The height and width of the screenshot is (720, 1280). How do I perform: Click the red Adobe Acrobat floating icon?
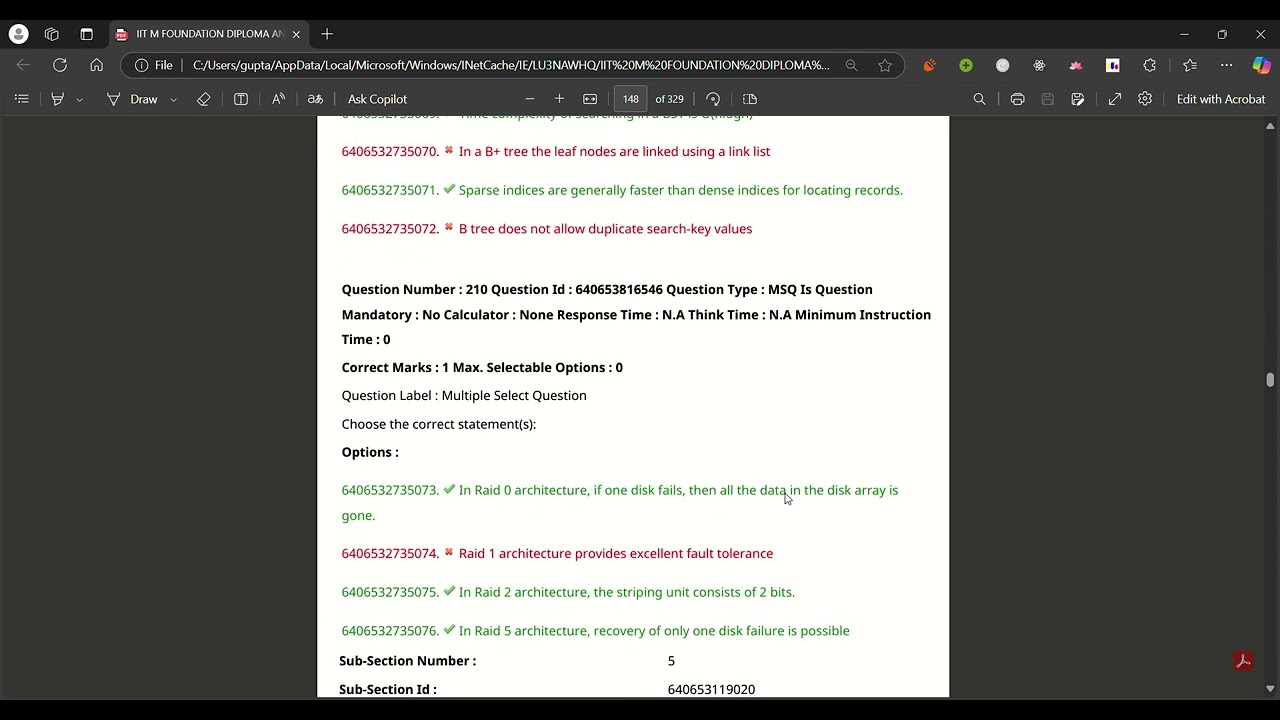pyautogui.click(x=1243, y=661)
